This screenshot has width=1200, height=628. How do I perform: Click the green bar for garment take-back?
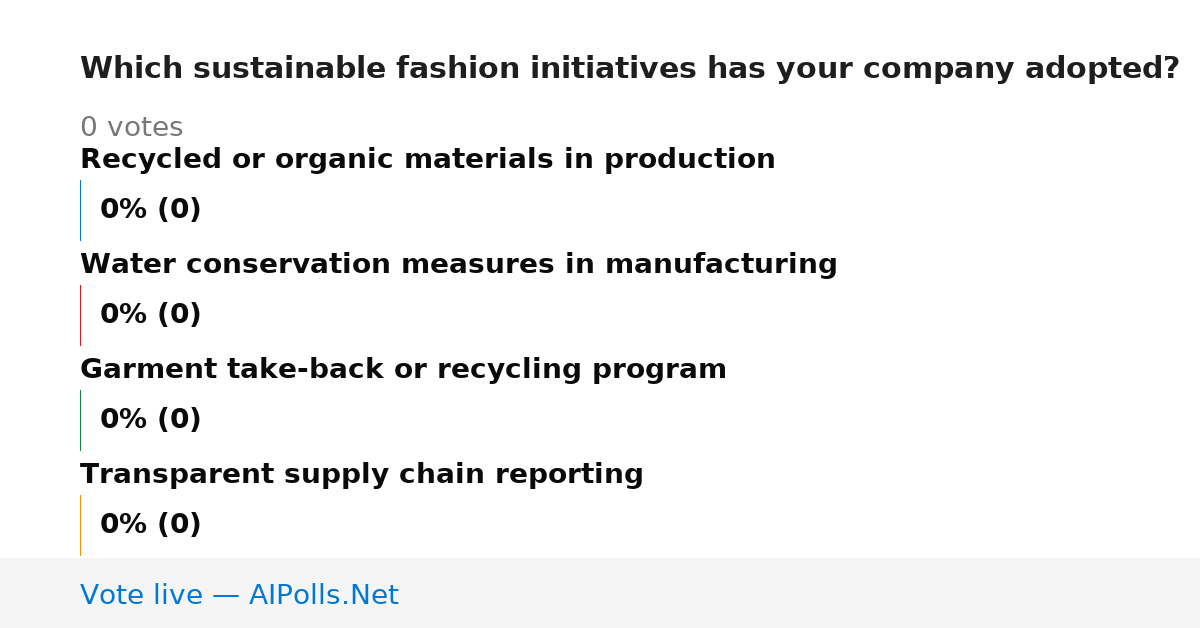point(80,420)
